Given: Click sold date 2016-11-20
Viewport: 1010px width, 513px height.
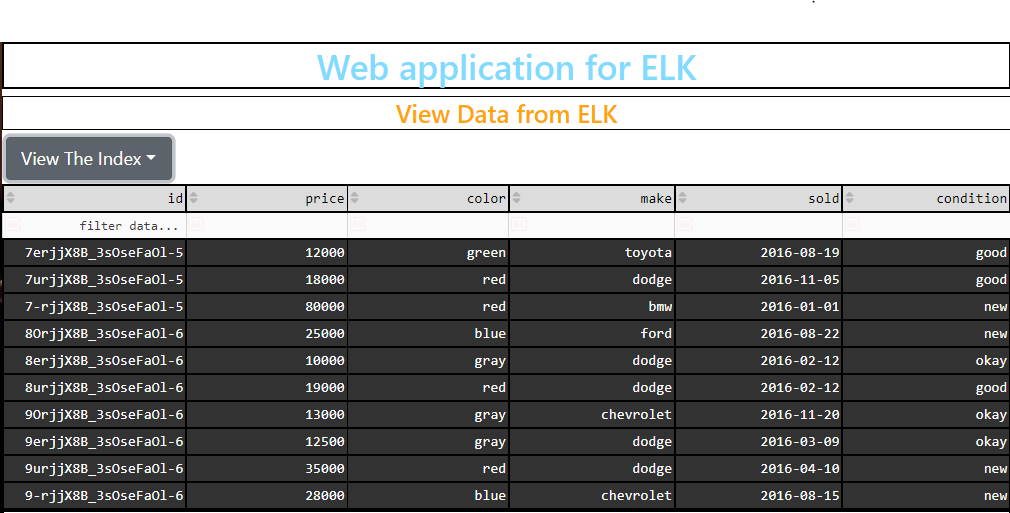Looking at the screenshot, I should pyautogui.click(x=759, y=415).
